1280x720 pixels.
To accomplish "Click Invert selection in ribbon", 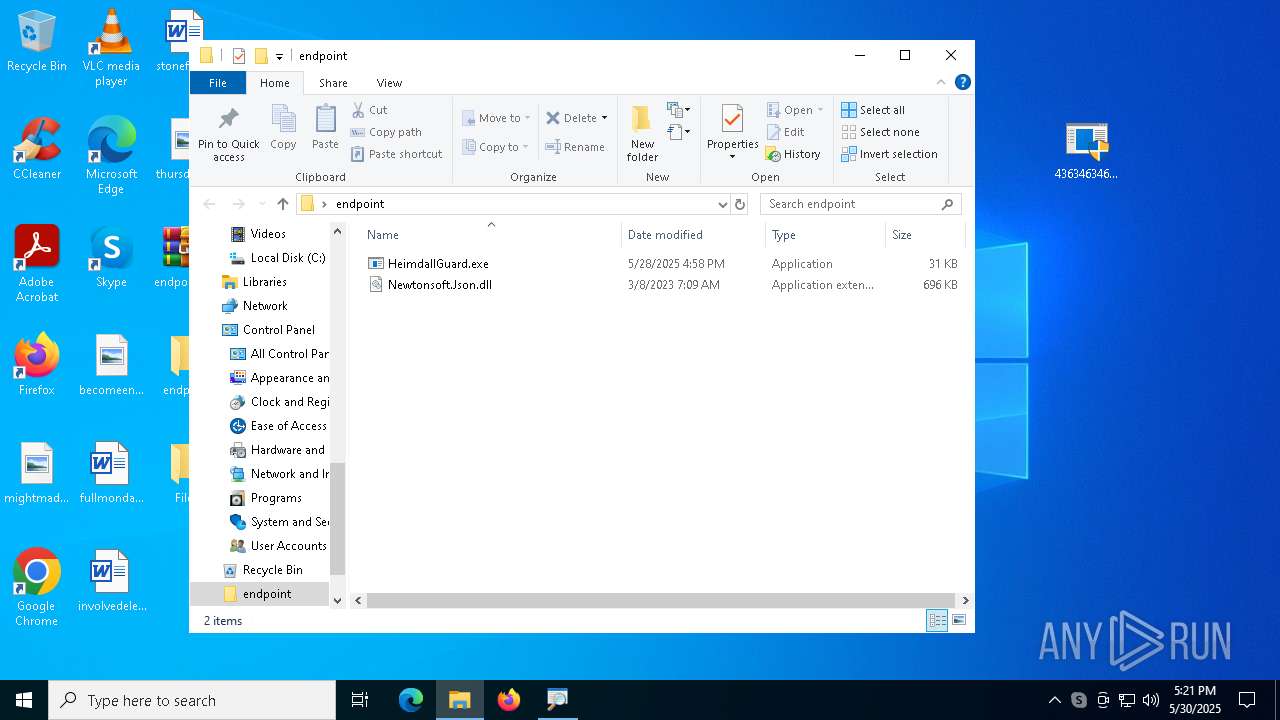I will click(x=889, y=154).
